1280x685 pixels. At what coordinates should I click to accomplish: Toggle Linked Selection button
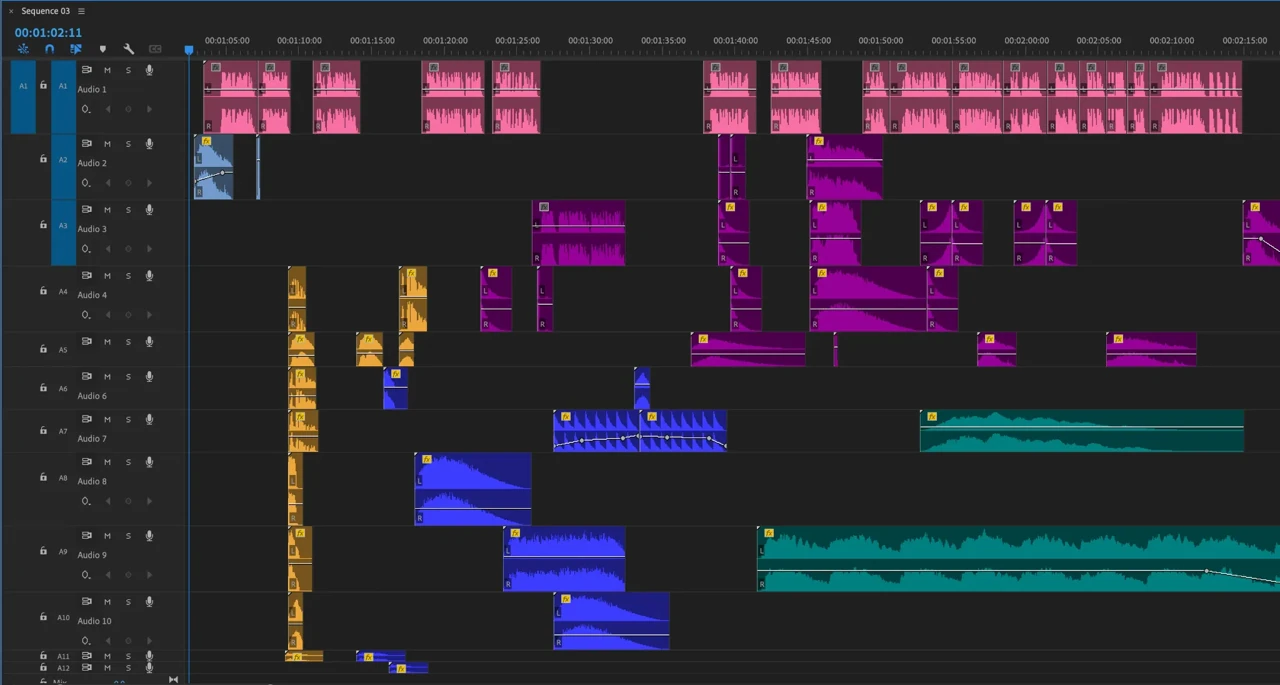(76, 48)
